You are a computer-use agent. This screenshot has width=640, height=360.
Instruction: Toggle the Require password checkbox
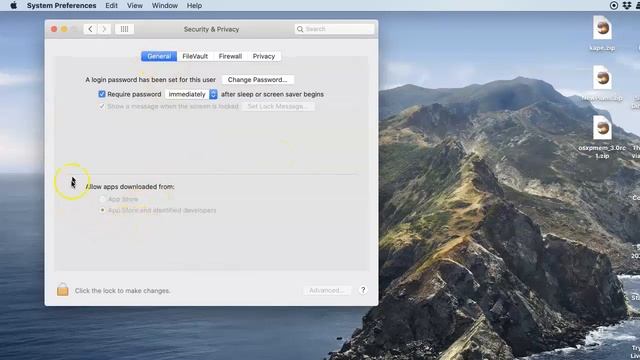(x=102, y=94)
